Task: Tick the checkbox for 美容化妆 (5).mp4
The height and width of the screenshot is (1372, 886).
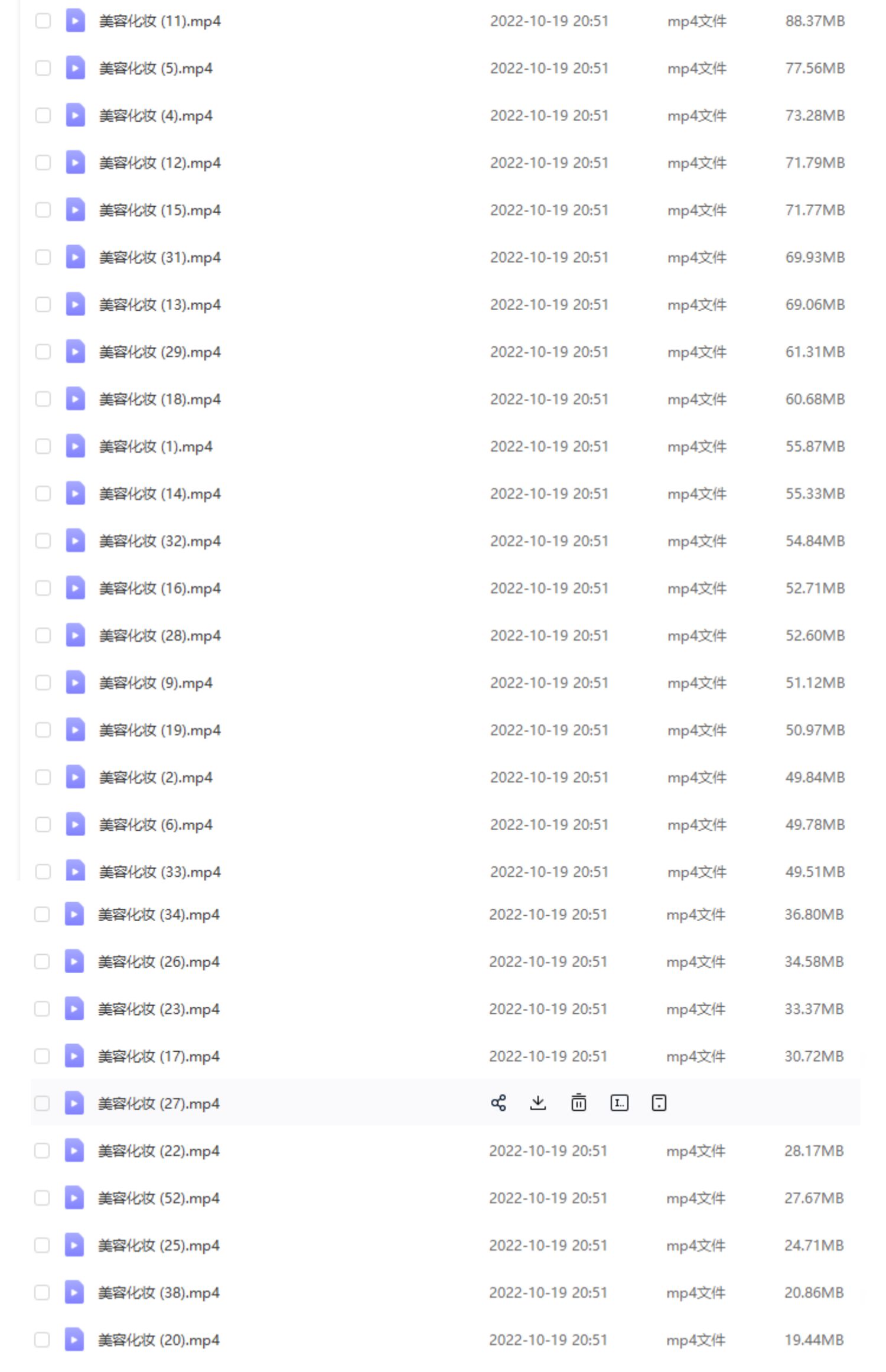Action: point(43,68)
